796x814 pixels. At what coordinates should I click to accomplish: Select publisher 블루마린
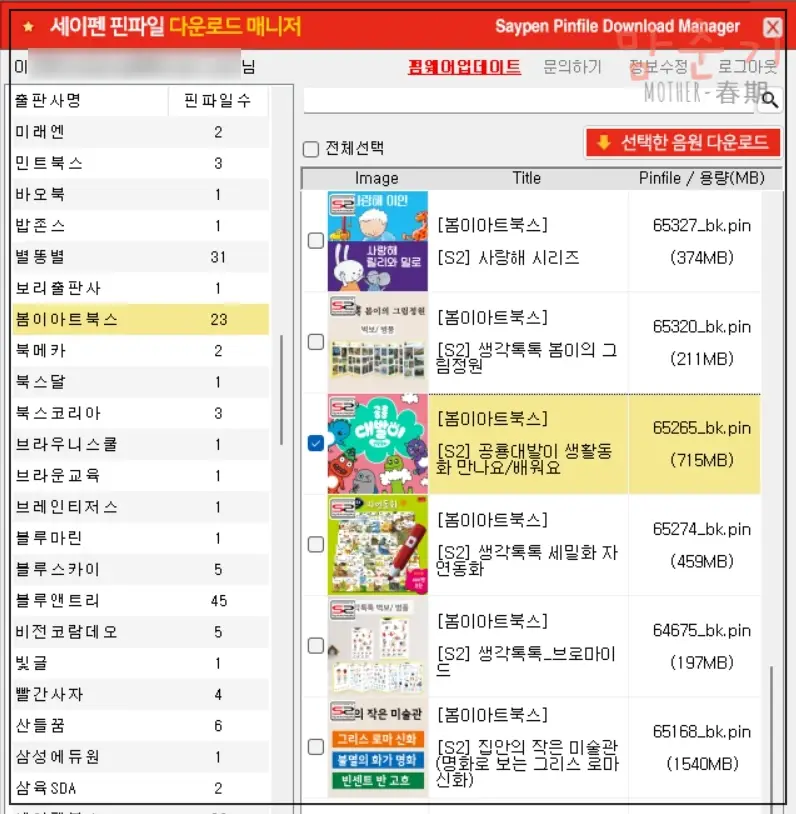click(x=140, y=538)
